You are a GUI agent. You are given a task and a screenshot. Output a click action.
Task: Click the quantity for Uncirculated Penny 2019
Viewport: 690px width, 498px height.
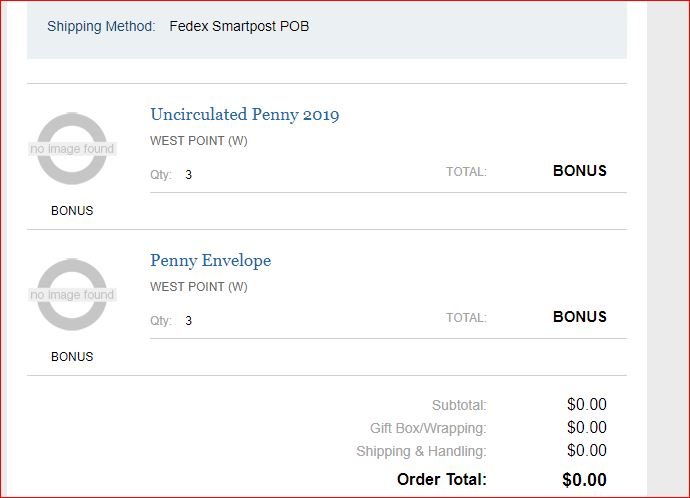click(x=188, y=175)
